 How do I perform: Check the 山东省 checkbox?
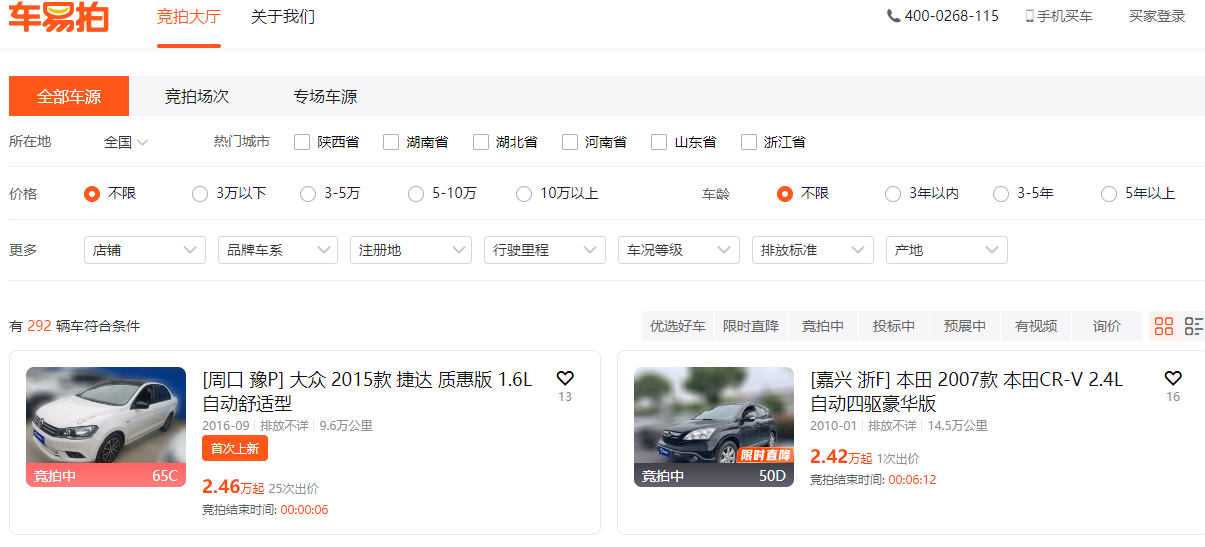(x=659, y=142)
